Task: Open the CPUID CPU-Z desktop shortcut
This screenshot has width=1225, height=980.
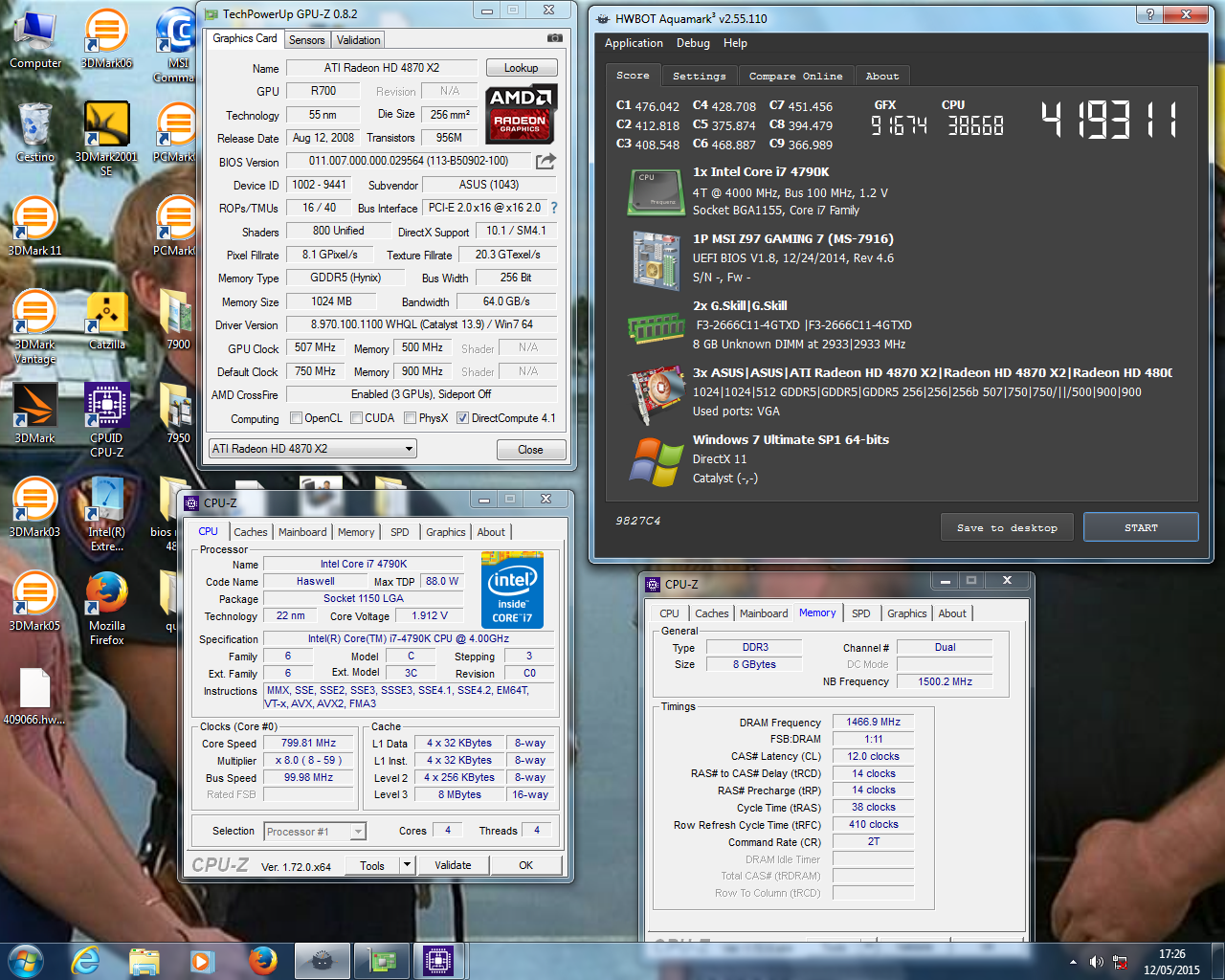Action: point(106,421)
